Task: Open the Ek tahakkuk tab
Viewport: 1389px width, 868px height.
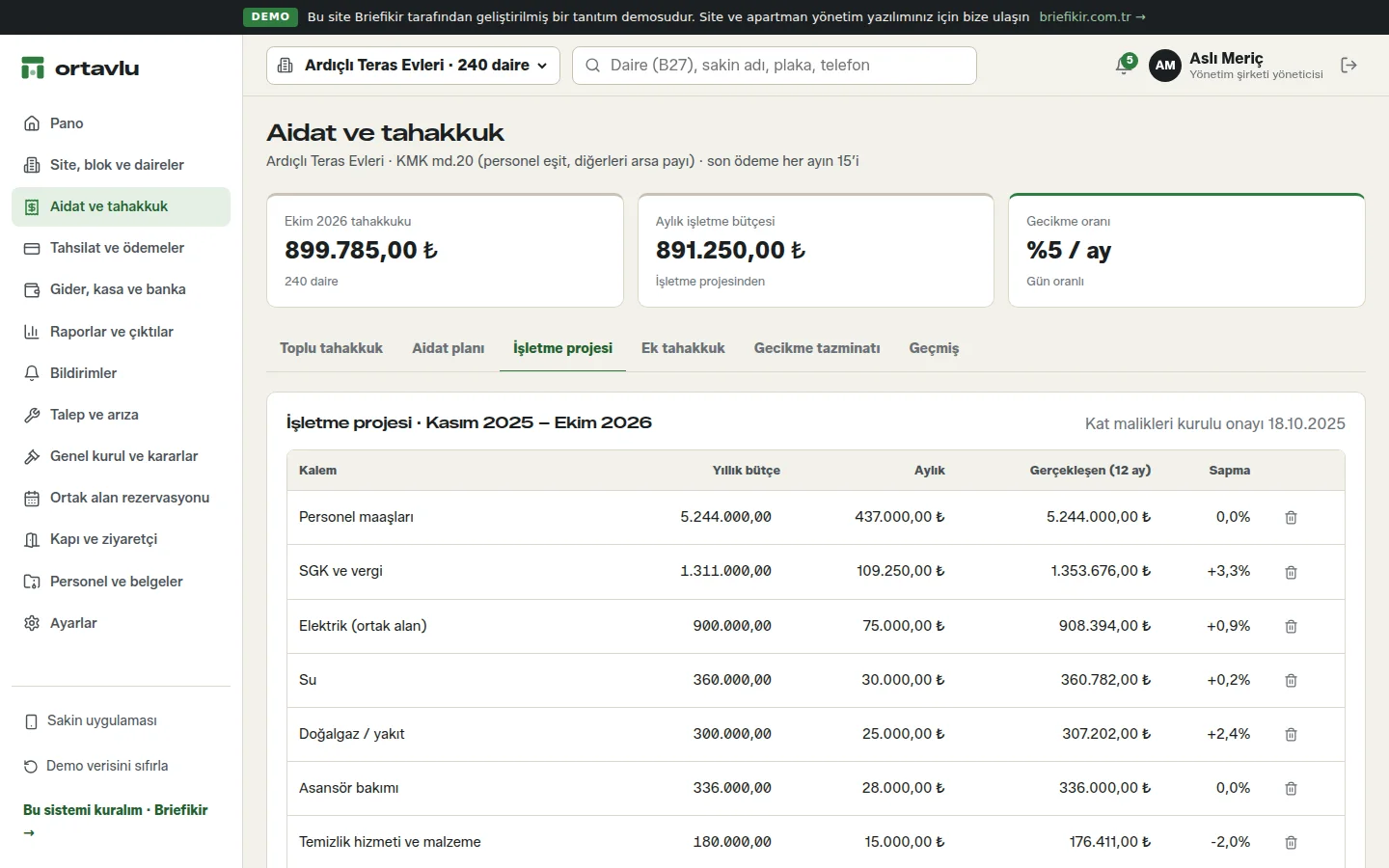Action: [x=683, y=348]
